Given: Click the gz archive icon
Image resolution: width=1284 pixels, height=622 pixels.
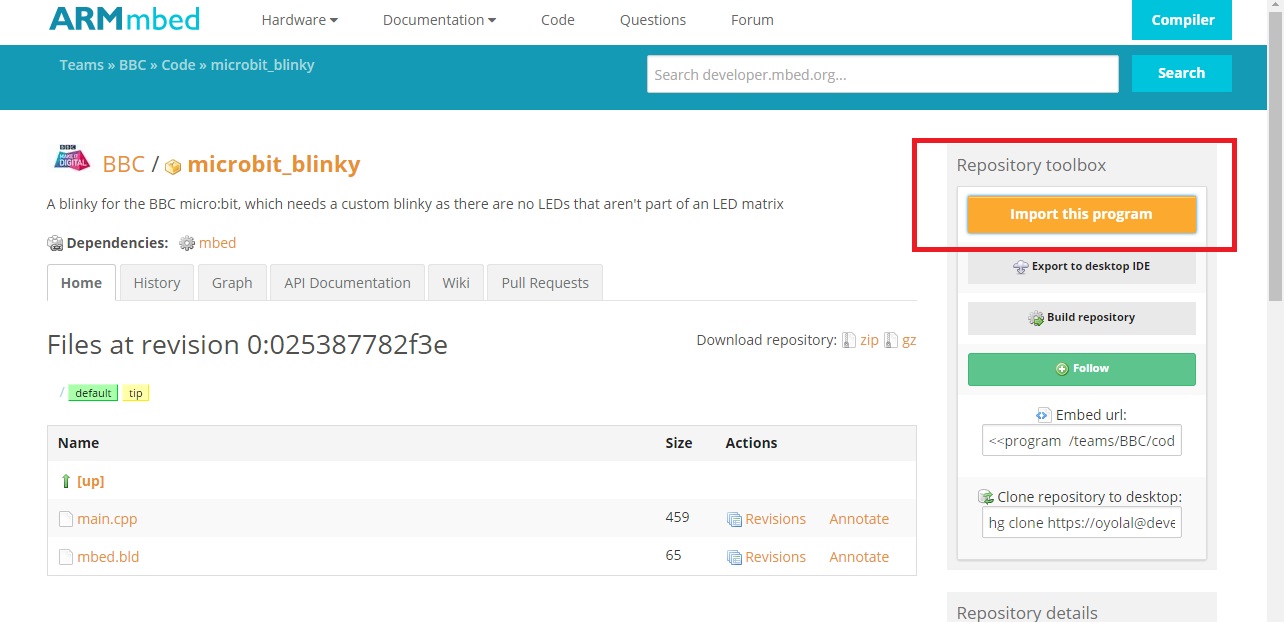Looking at the screenshot, I should [890, 340].
